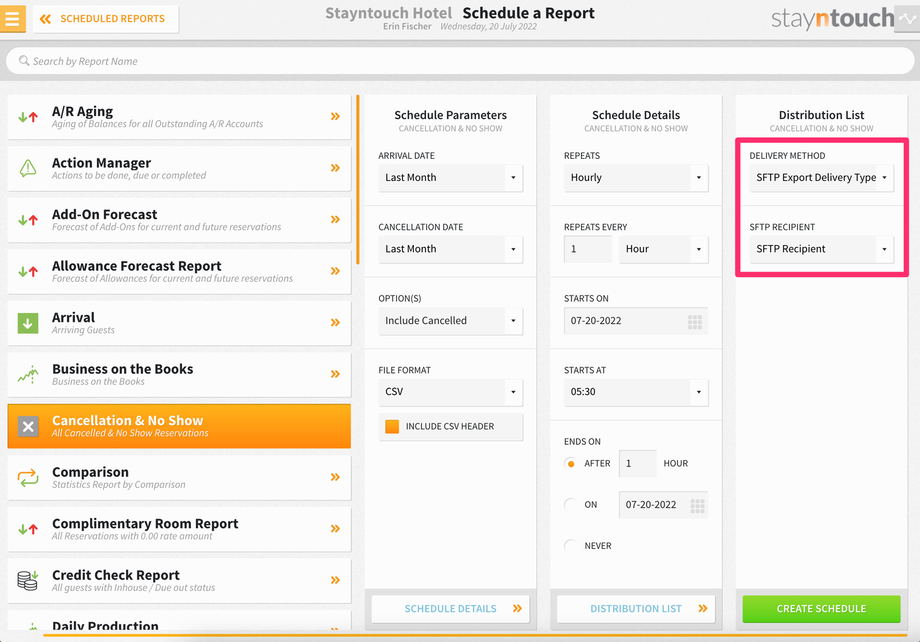920x642 pixels.
Task: Open the A/R Aging report chevron
Action: tap(335, 116)
